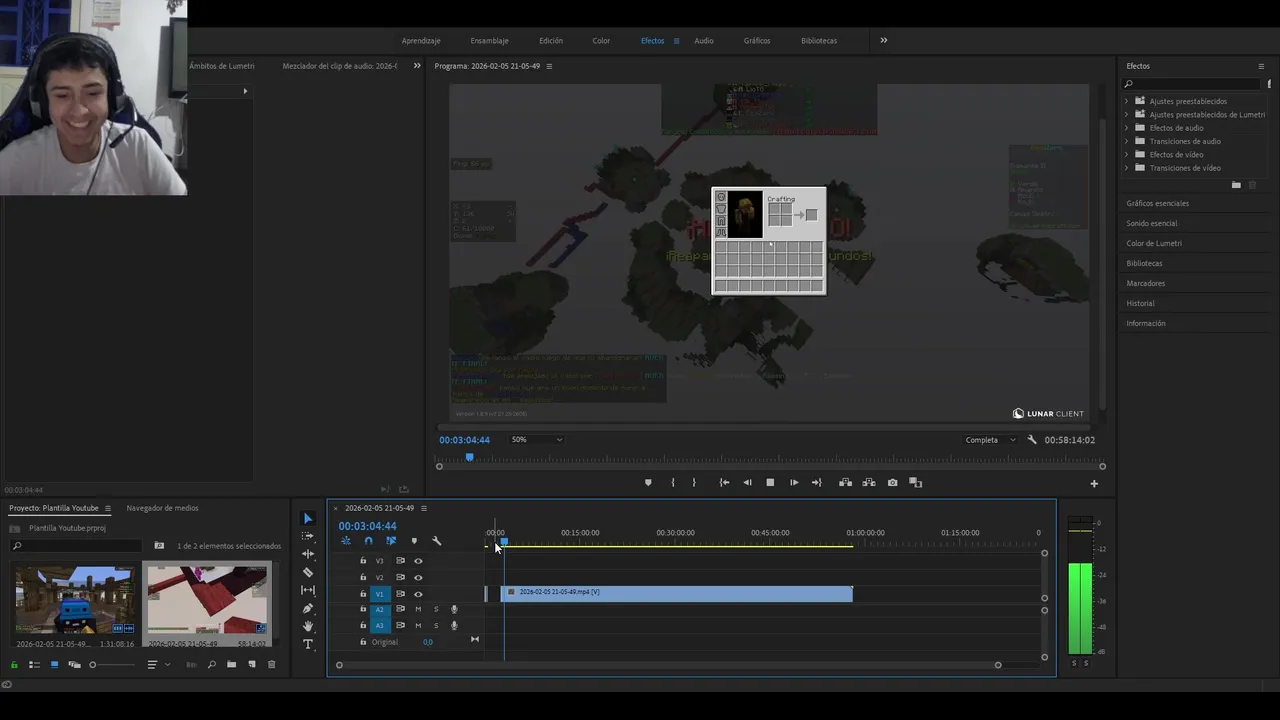
Task: Switch the project panel to list view
Action: tap(34, 664)
